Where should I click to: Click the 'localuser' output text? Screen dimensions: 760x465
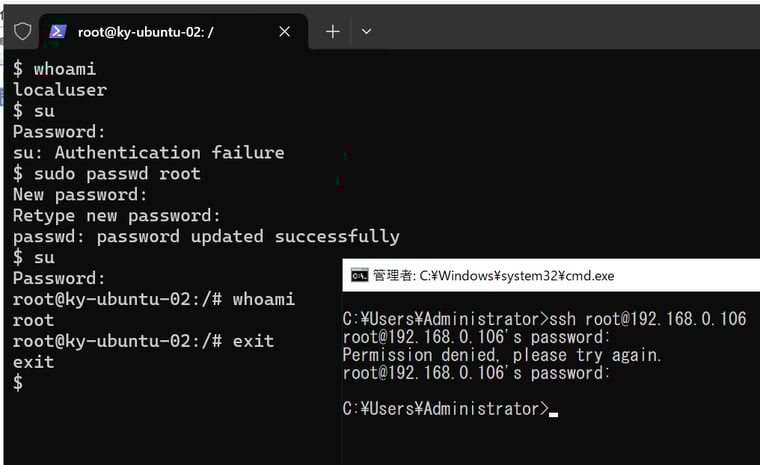(x=60, y=90)
